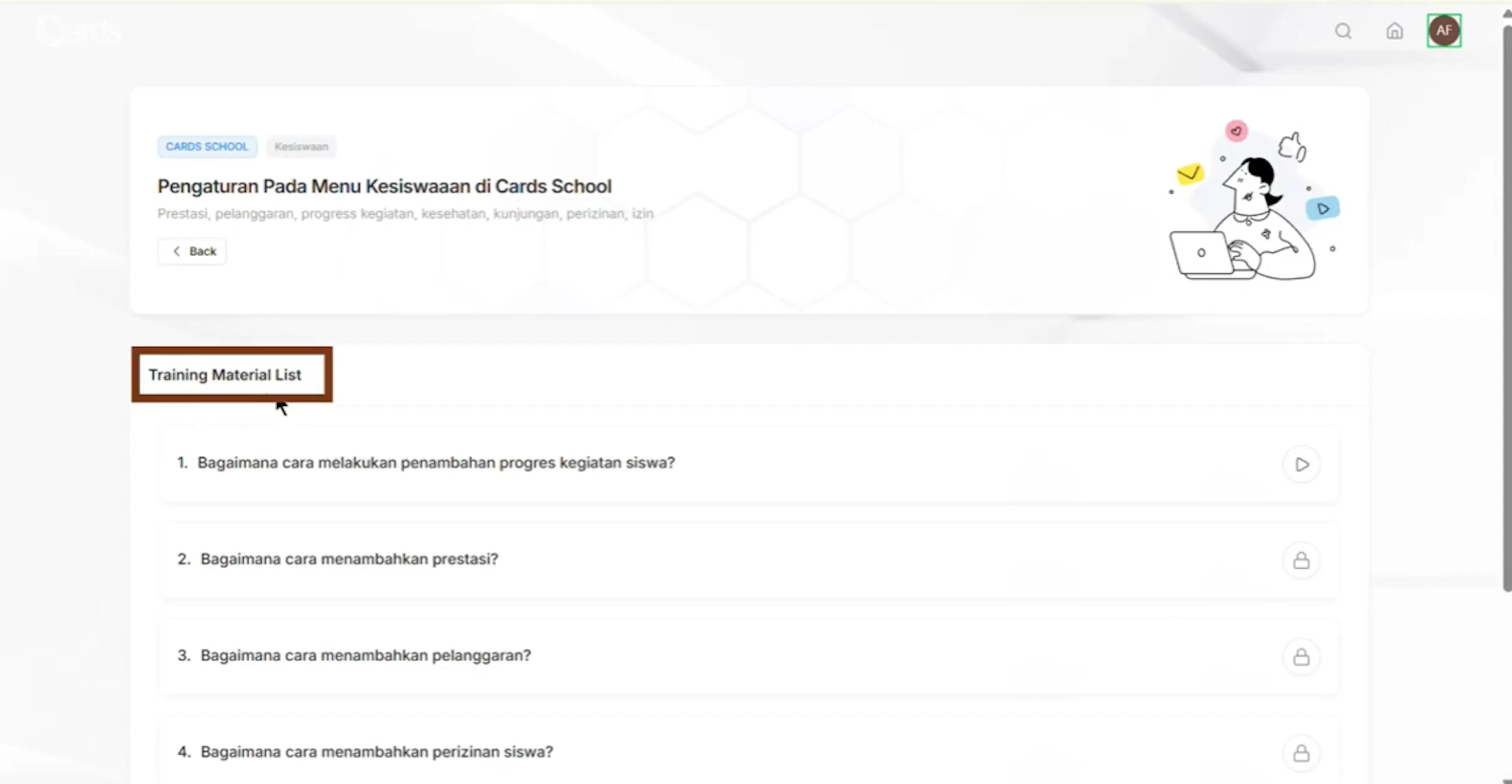Click the Training Material List heading
The image size is (1512, 784).
[x=225, y=374]
